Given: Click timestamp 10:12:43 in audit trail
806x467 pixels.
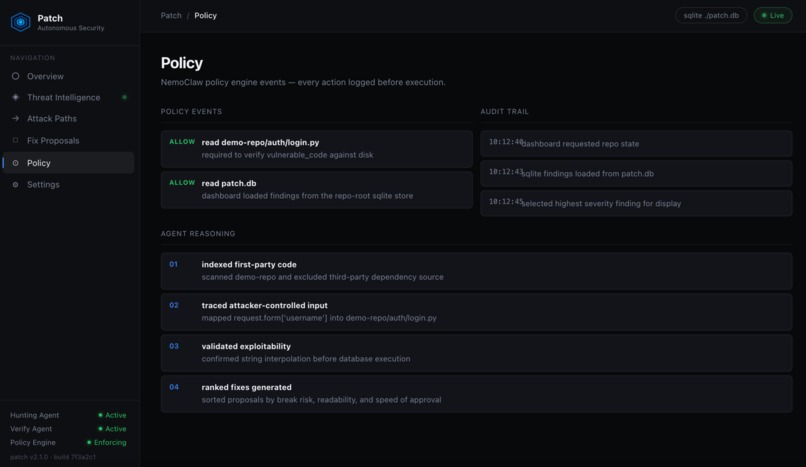Looking at the screenshot, I should tap(506, 172).
